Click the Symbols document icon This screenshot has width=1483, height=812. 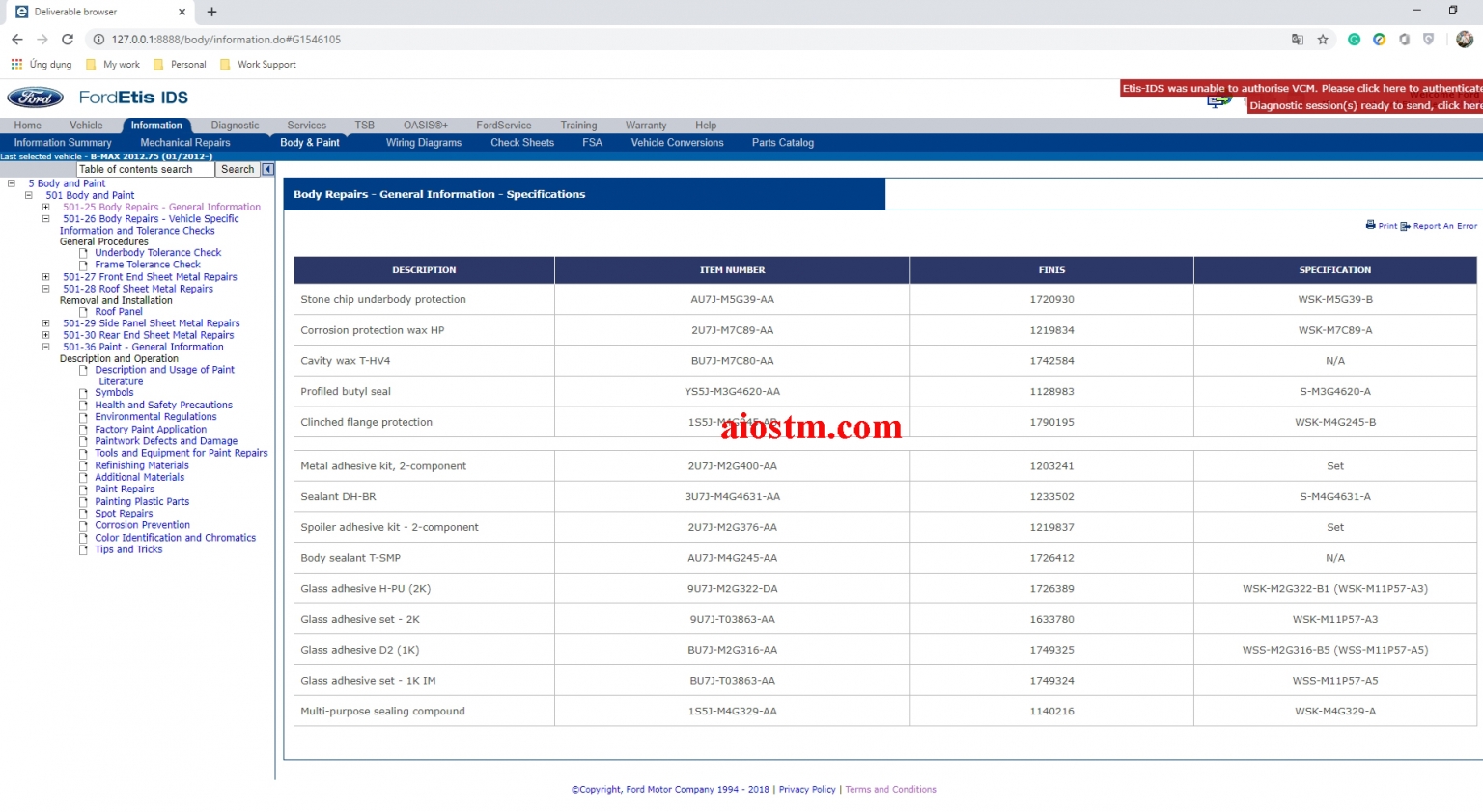pyautogui.click(x=84, y=393)
